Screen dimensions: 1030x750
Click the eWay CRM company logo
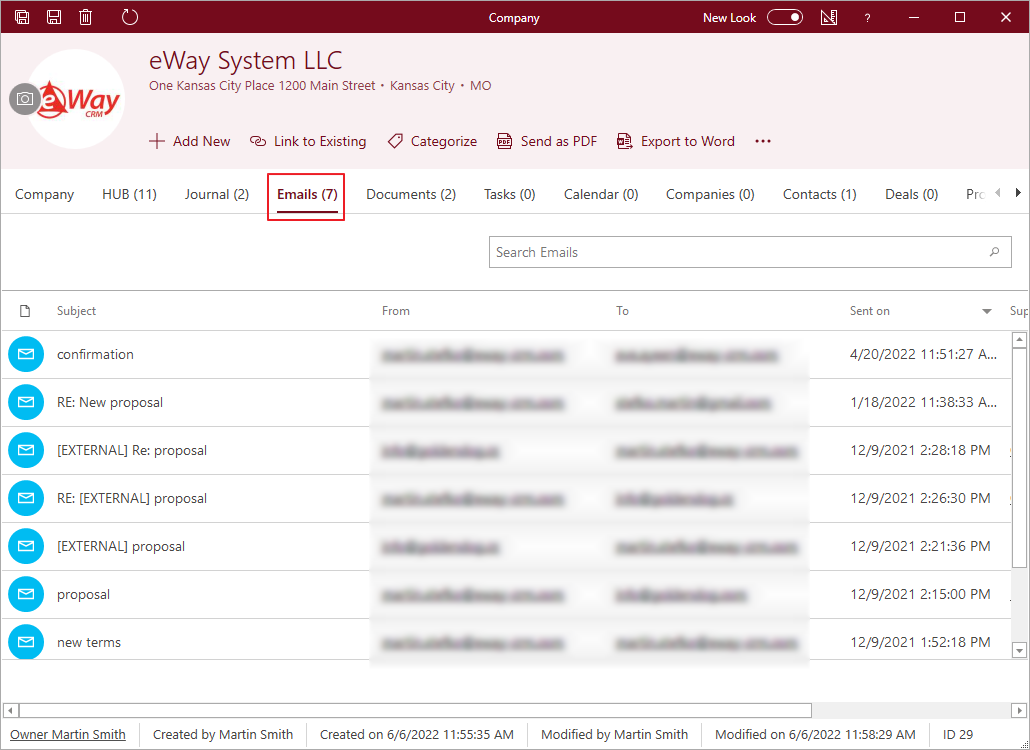tap(80, 100)
